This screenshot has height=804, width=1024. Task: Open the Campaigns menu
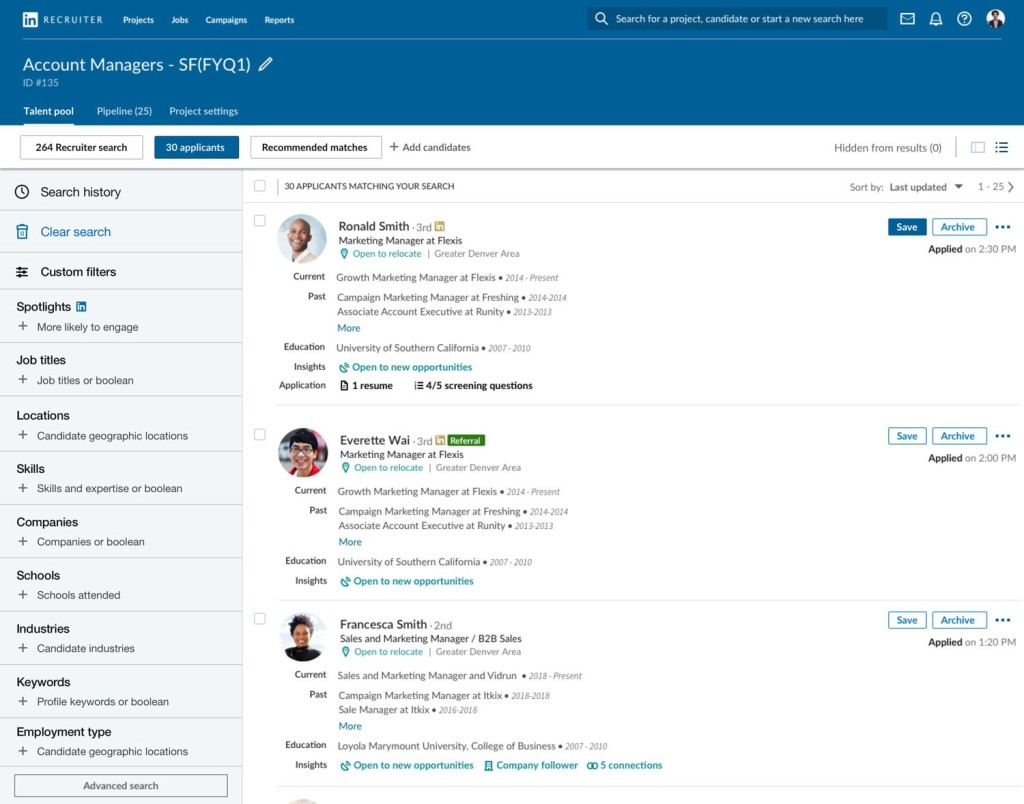point(226,20)
